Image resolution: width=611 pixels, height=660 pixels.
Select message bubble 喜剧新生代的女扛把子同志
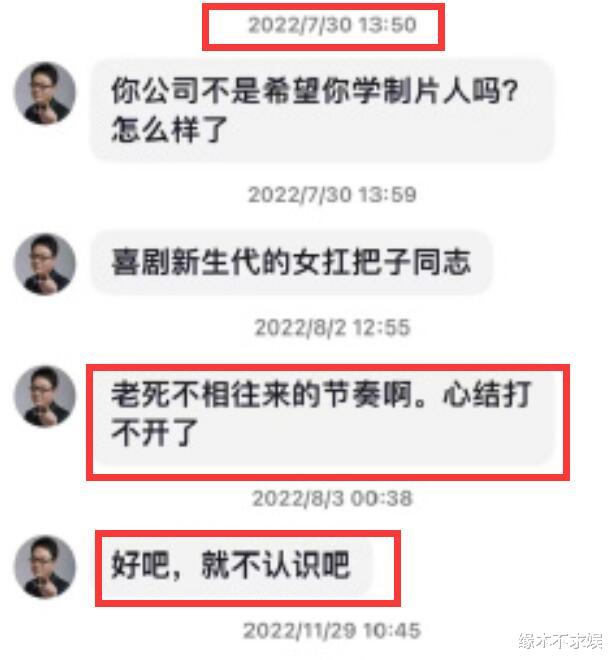(291, 262)
